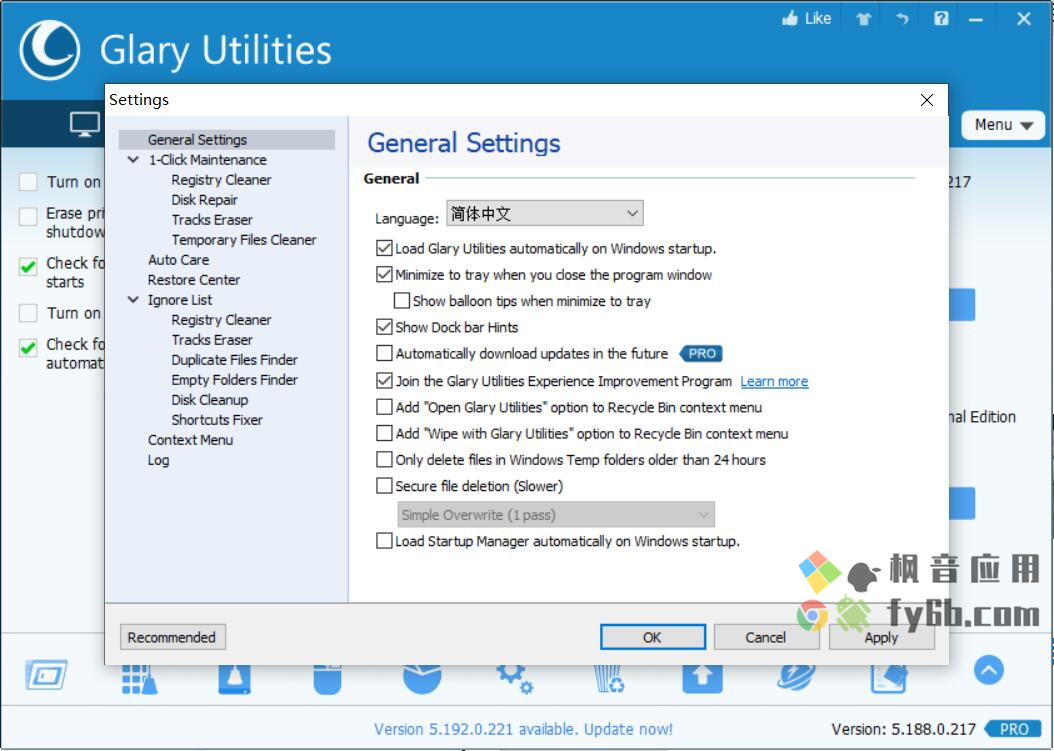Image resolution: width=1054 pixels, height=751 pixels.
Task: Check Load Startup Manager automatically on startup
Action: pyautogui.click(x=384, y=541)
